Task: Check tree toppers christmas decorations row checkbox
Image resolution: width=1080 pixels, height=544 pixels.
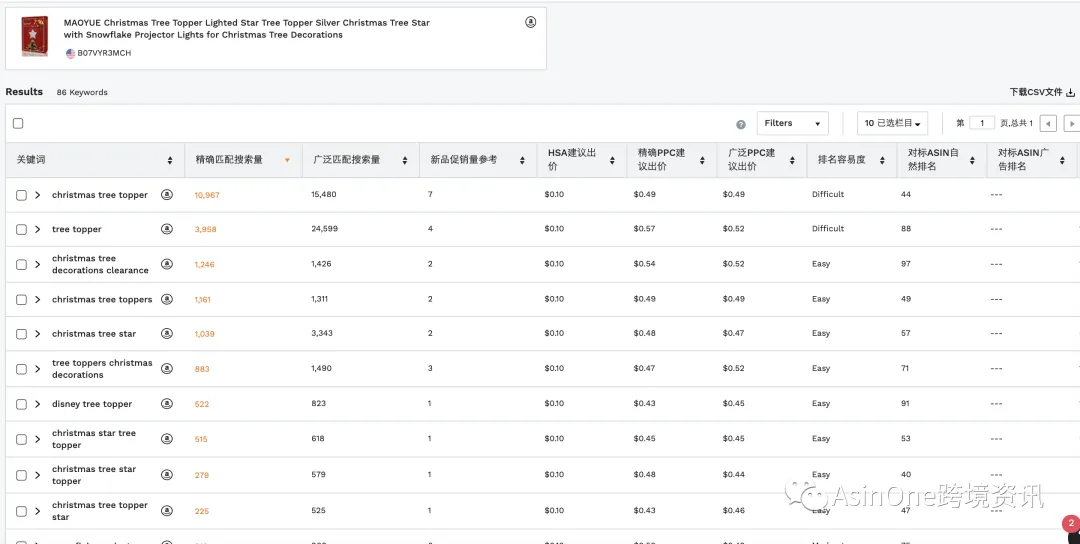Action: (21, 369)
